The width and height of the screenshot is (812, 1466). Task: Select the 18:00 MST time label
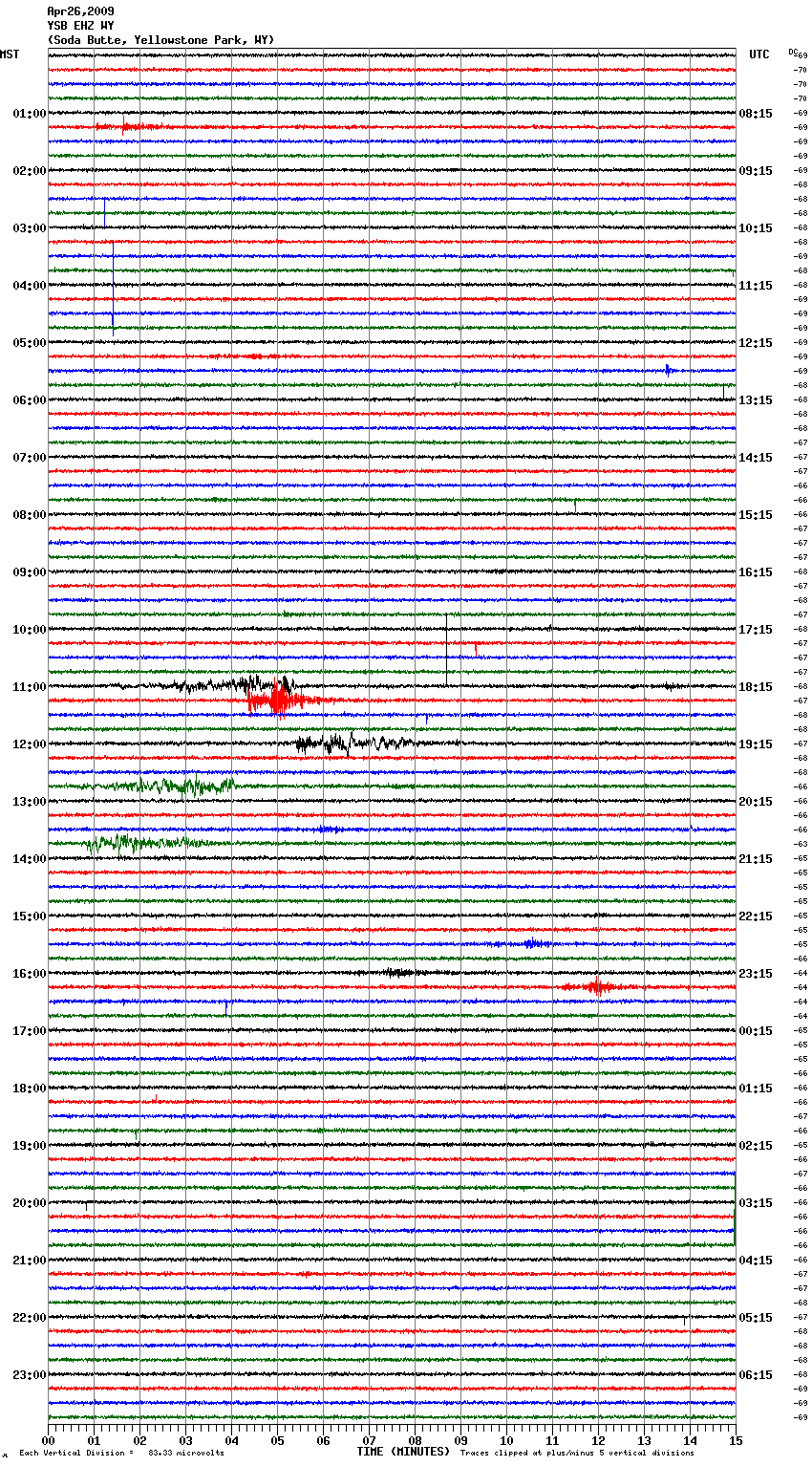(30, 1089)
